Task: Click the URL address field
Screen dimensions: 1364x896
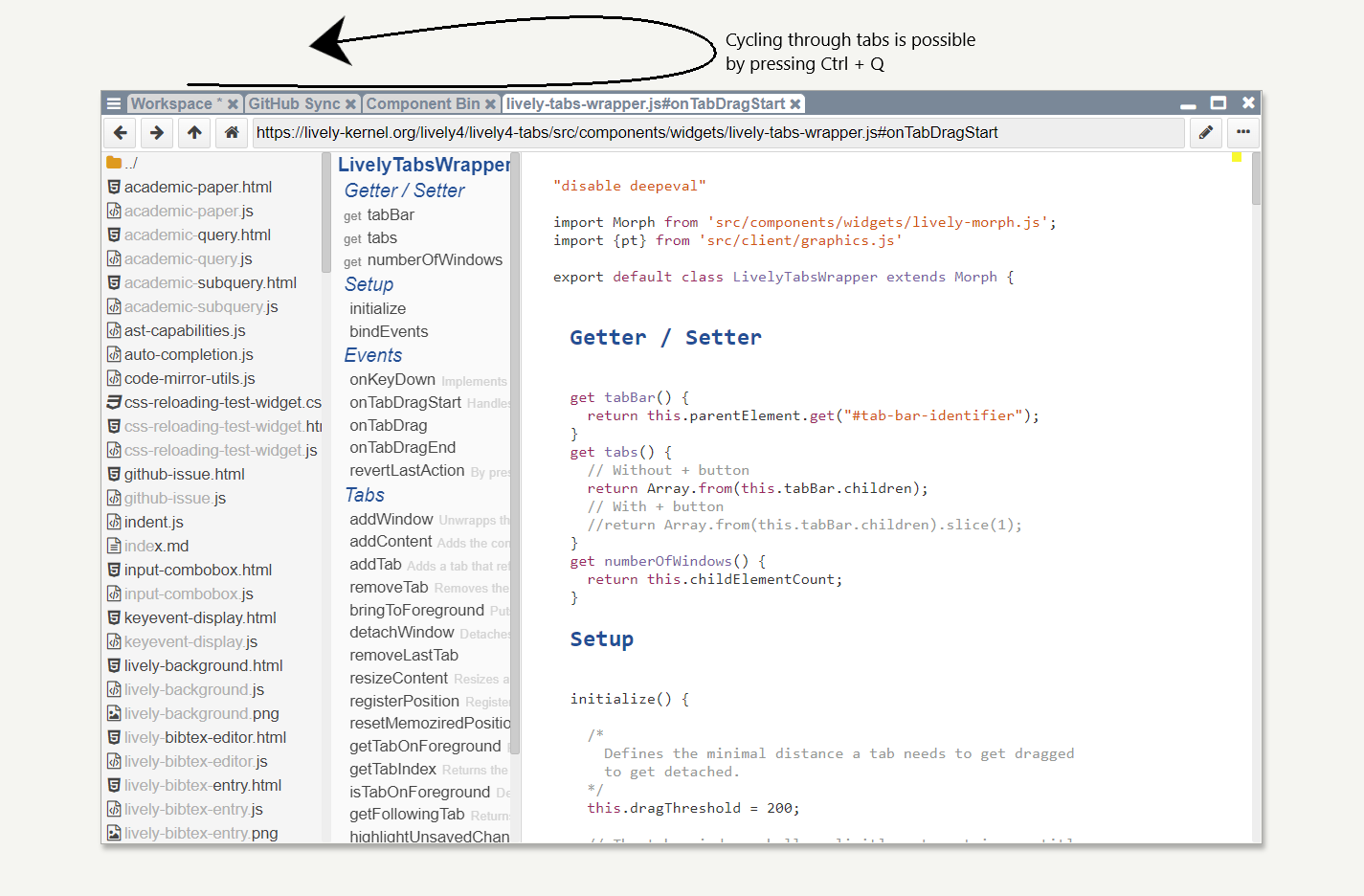Action: tap(718, 133)
